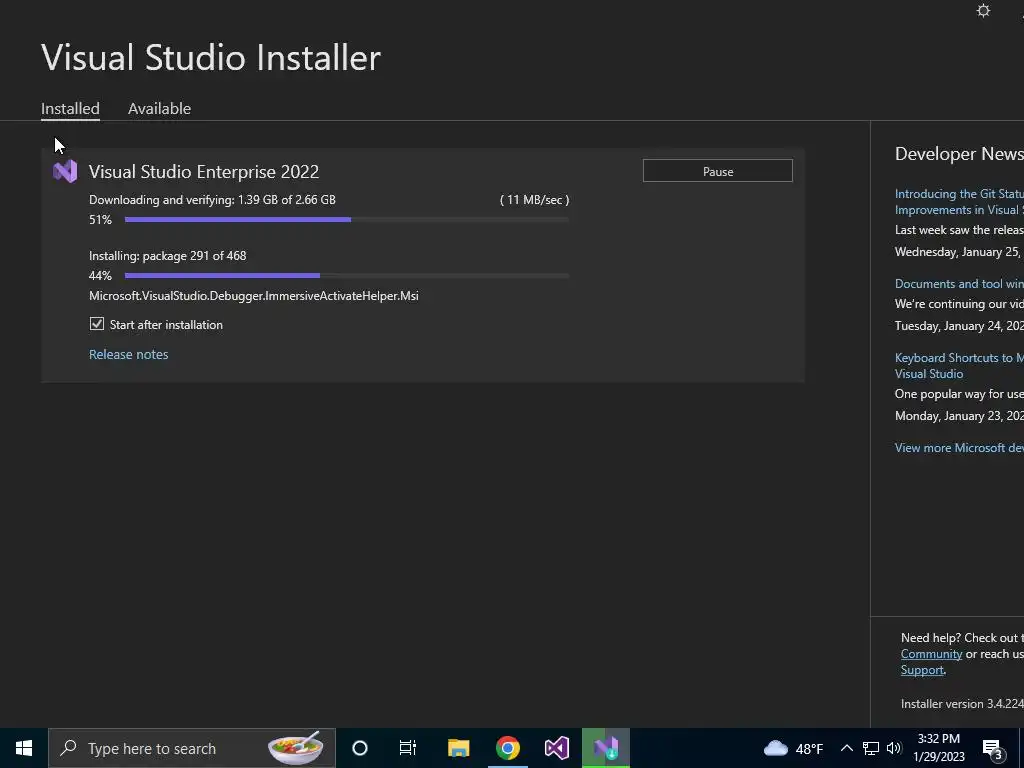Open the Documents and tool windows article
This screenshot has height=768, width=1024.
[x=959, y=283]
